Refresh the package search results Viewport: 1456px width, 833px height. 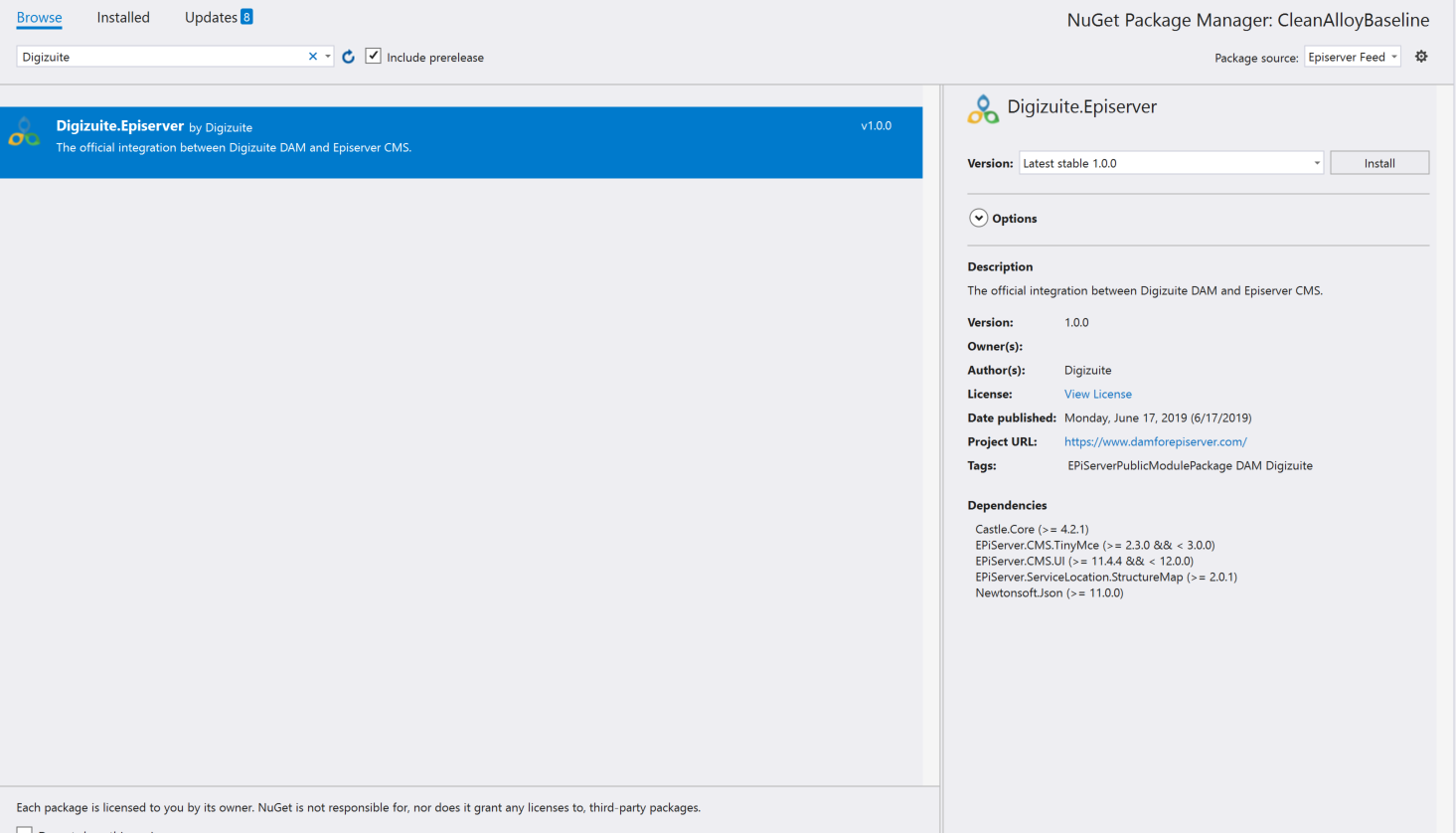tap(349, 57)
